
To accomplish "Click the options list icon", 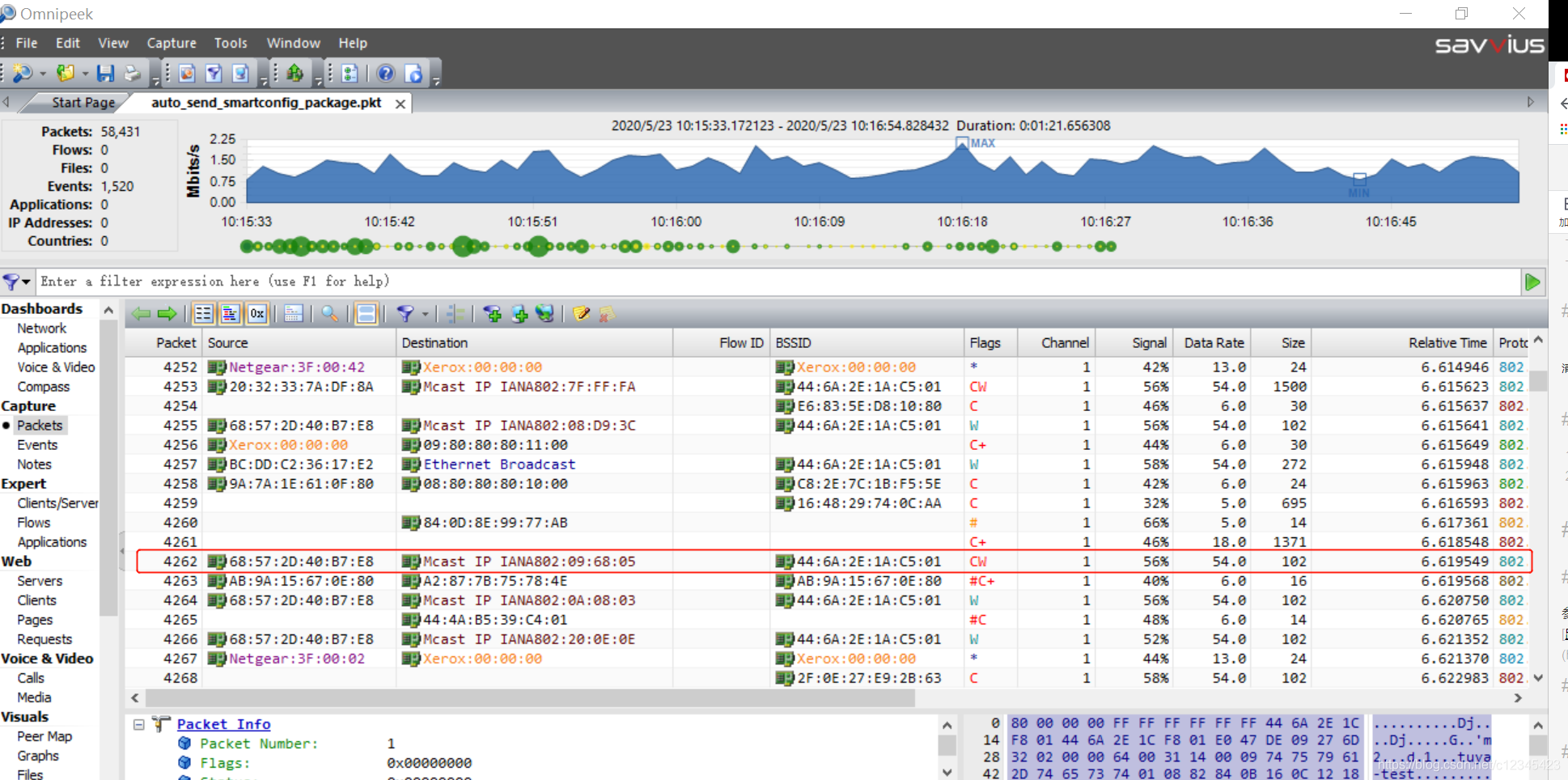I will [350, 74].
